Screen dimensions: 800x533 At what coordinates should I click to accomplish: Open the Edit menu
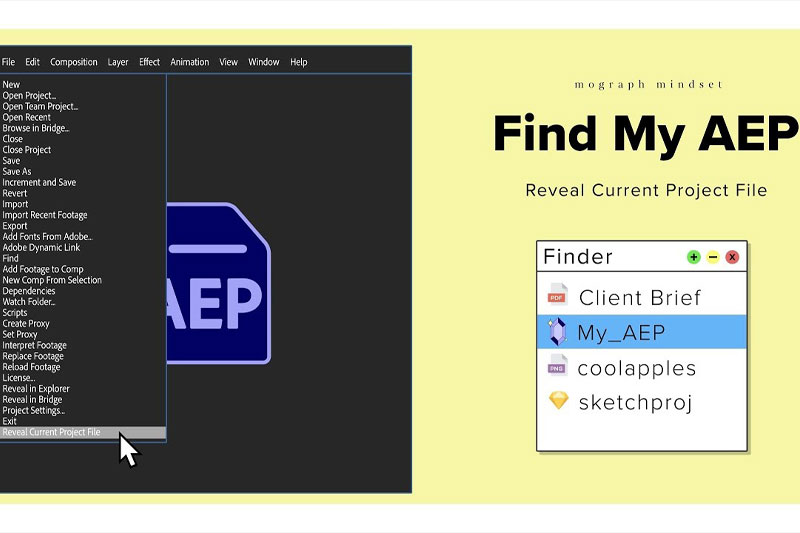pos(32,62)
